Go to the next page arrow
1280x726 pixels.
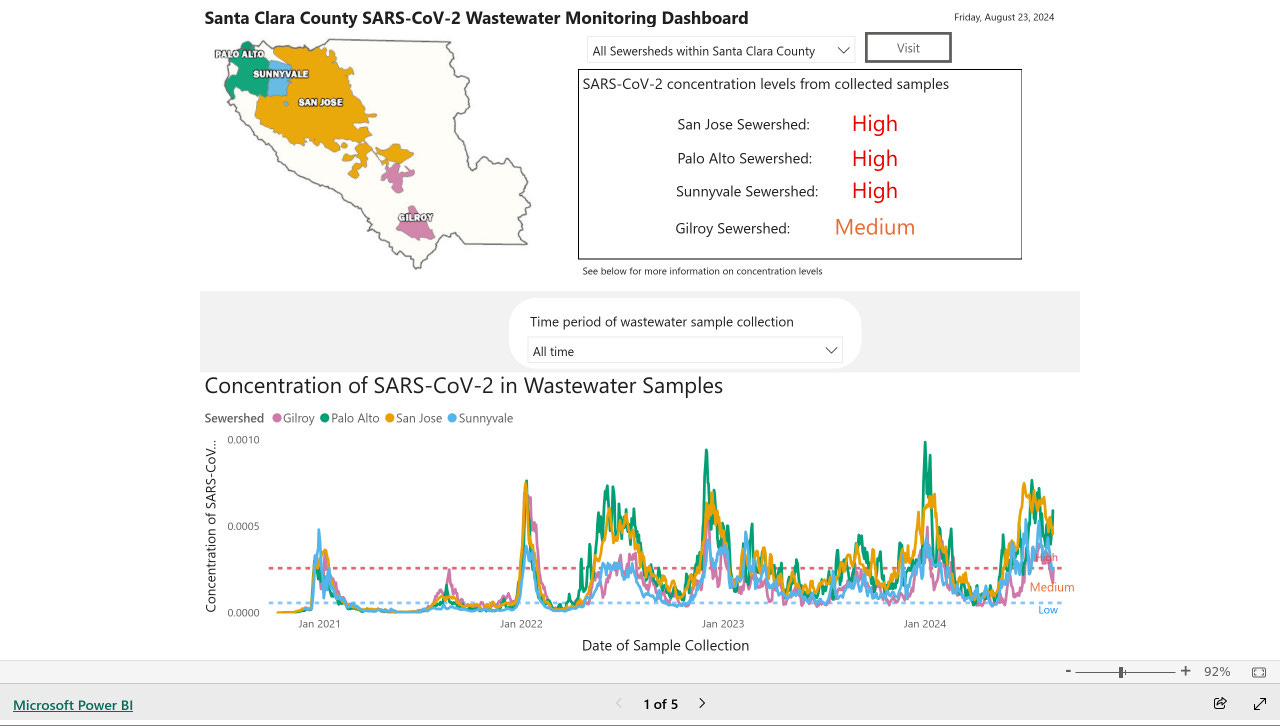point(702,704)
